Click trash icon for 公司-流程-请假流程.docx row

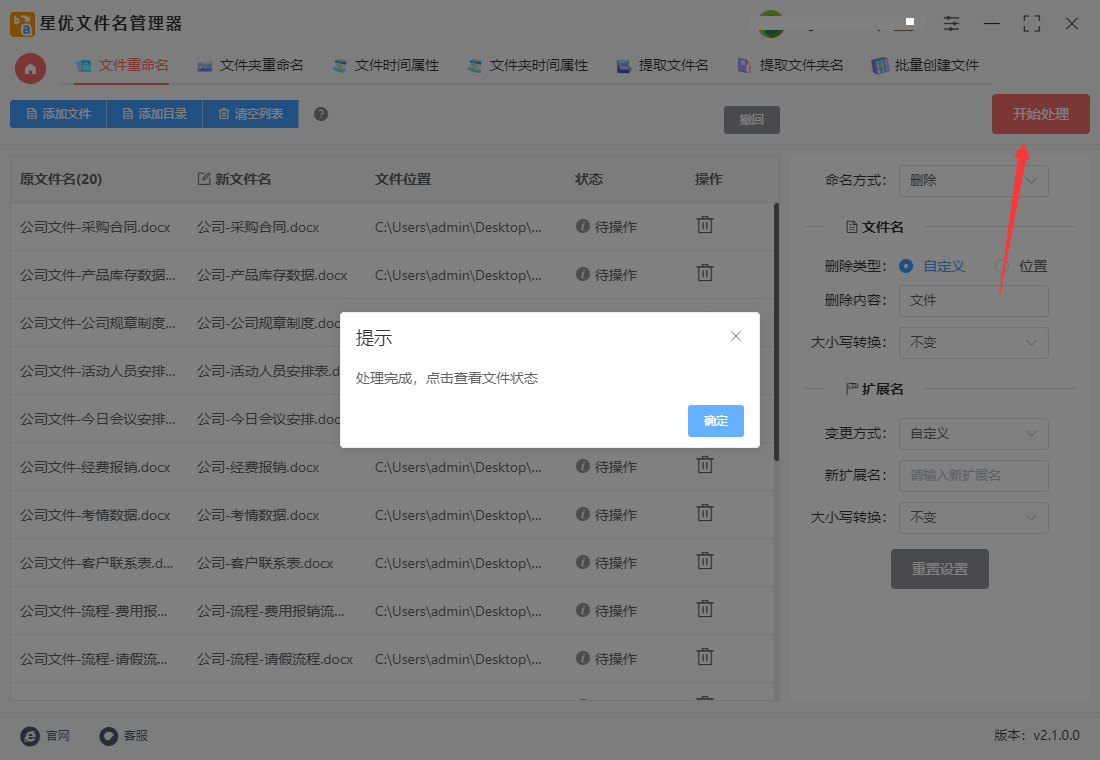(704, 657)
